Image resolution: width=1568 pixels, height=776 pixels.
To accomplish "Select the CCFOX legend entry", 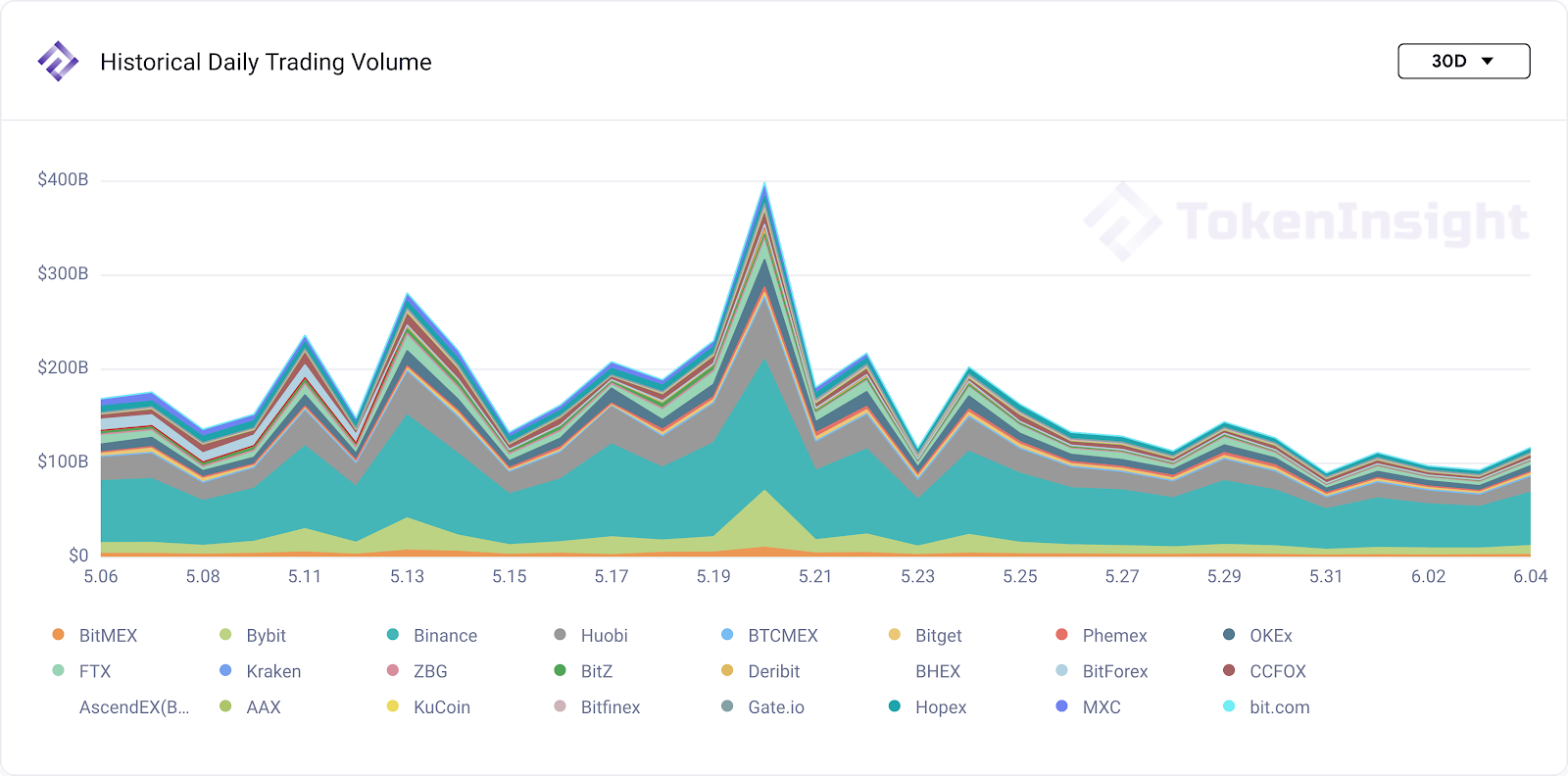I will tap(1265, 671).
